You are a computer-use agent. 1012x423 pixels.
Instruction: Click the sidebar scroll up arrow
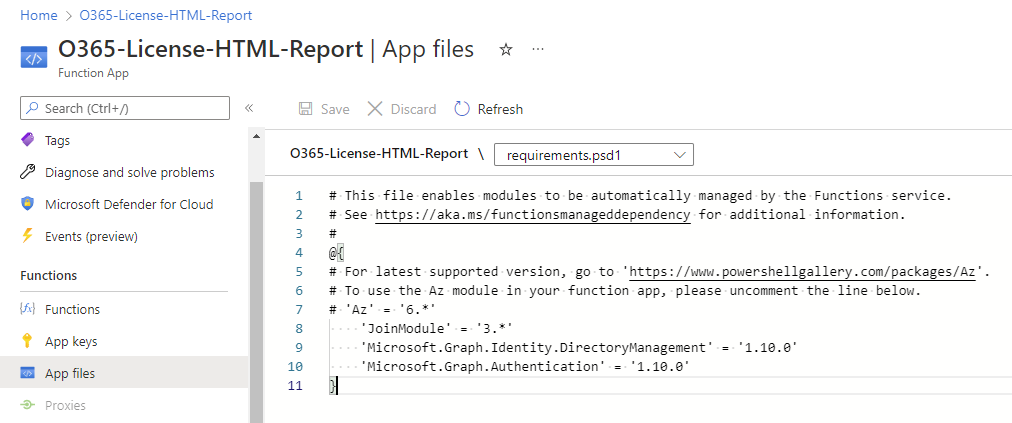(x=256, y=136)
